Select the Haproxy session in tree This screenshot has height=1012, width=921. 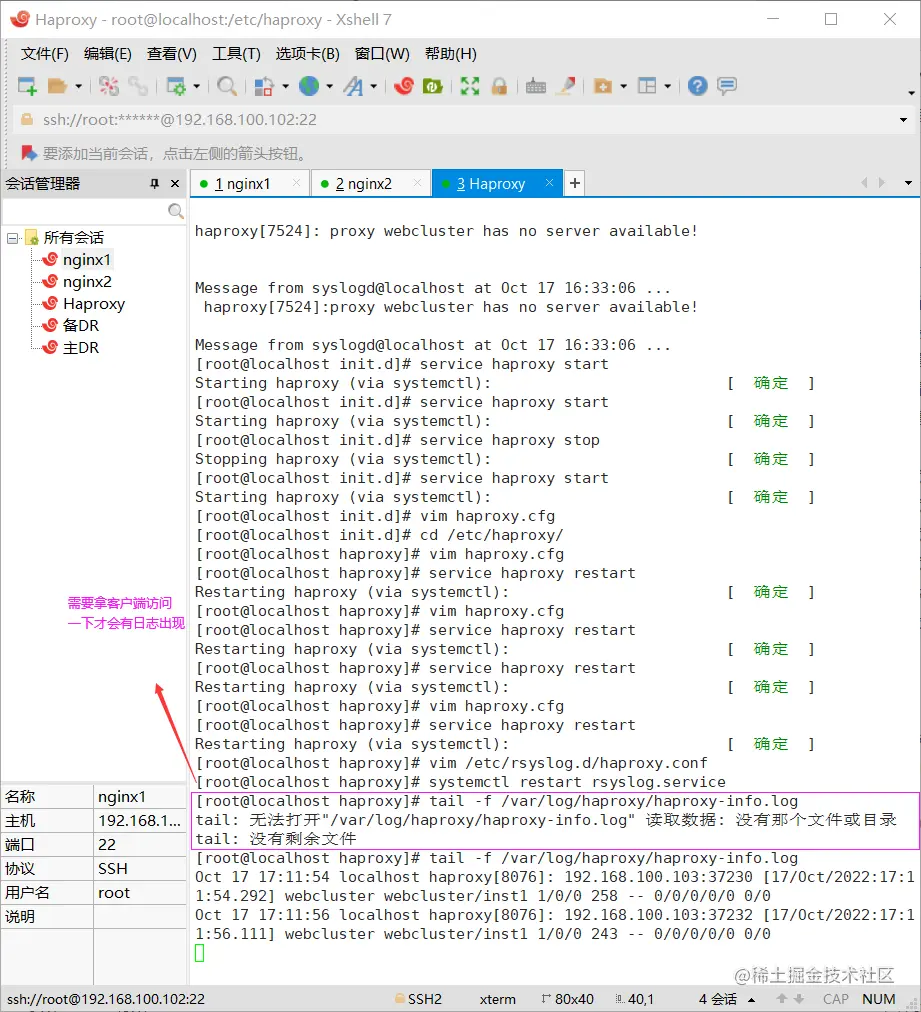click(94, 303)
